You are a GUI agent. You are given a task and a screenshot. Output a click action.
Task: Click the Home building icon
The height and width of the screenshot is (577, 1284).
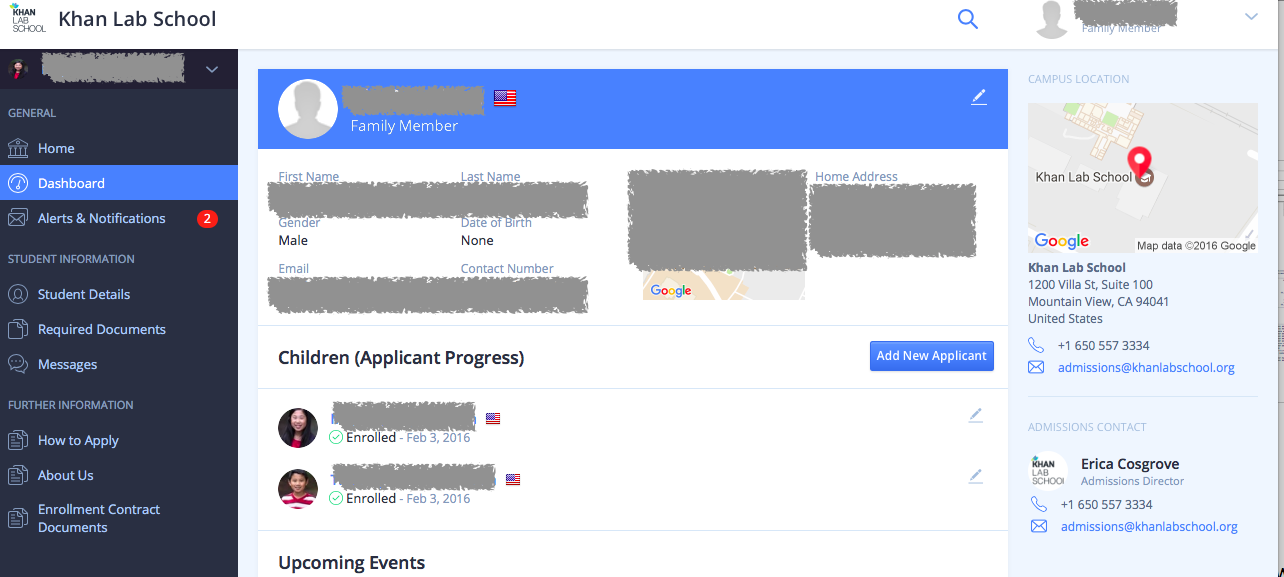[x=18, y=148]
